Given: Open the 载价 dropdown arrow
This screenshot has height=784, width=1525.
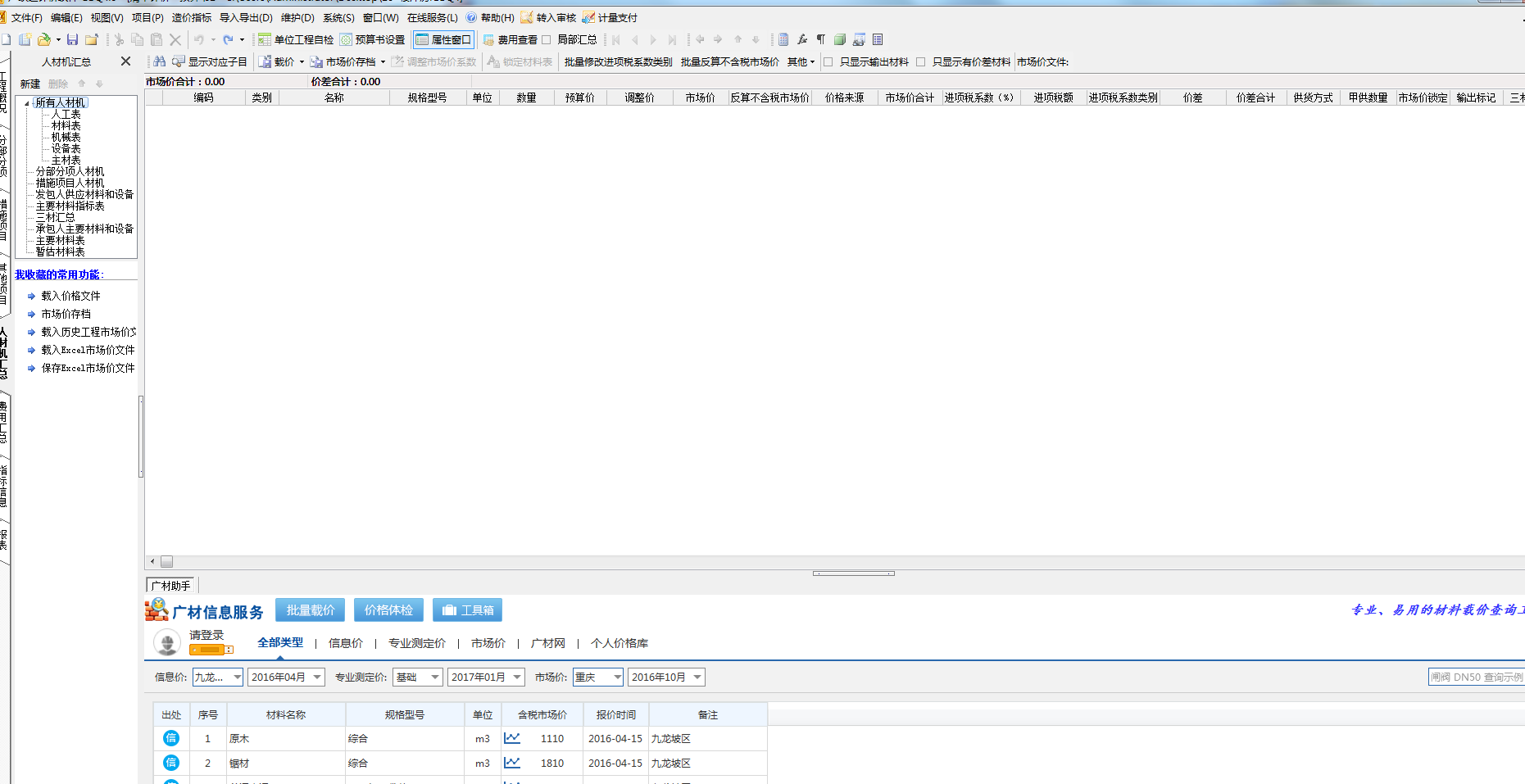Looking at the screenshot, I should coord(302,62).
